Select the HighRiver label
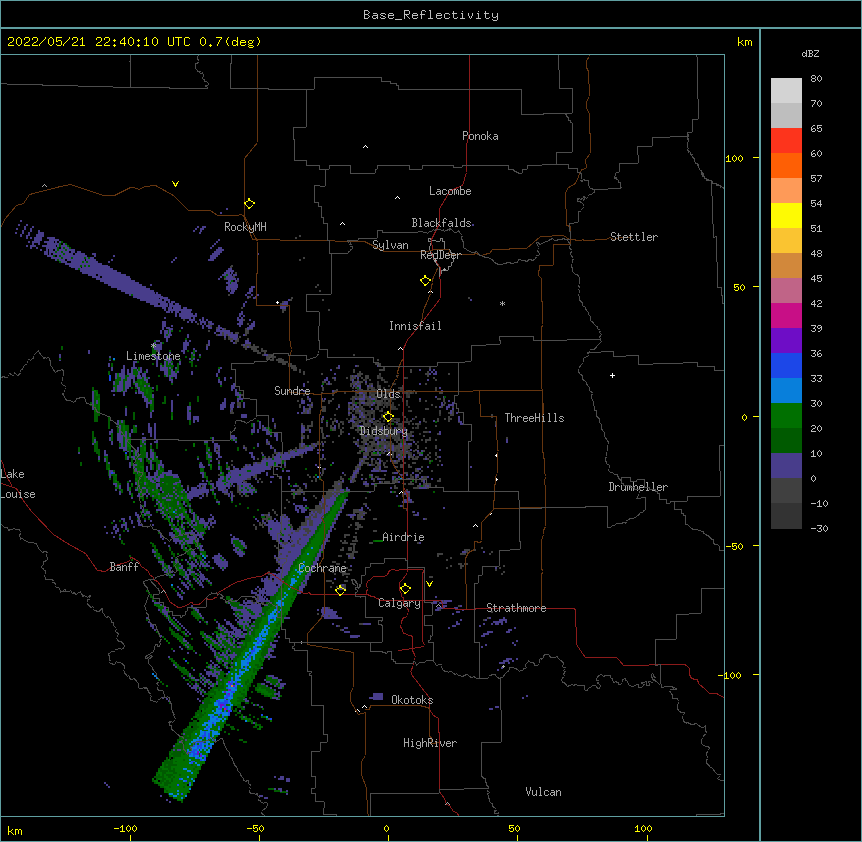The width and height of the screenshot is (862, 842). click(430, 743)
